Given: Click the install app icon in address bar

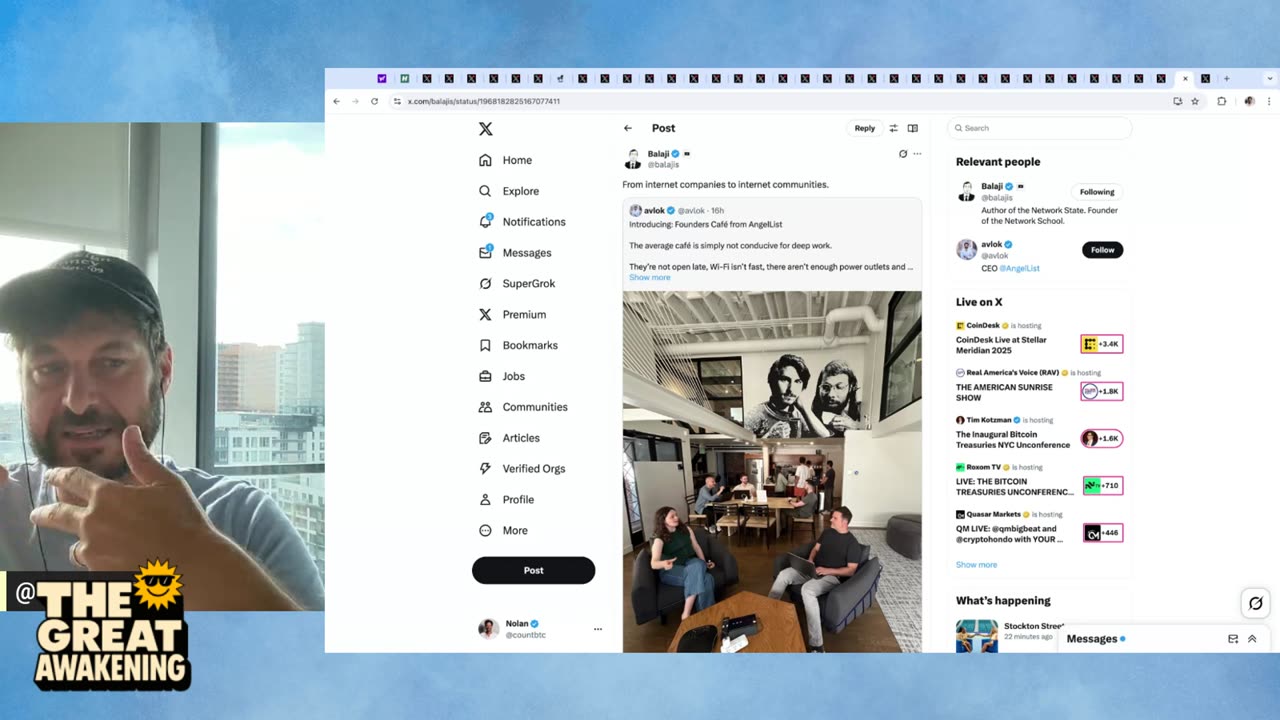Looking at the screenshot, I should tap(1178, 101).
